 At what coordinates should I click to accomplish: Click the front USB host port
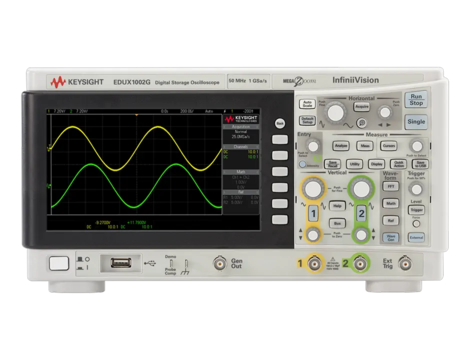tap(121, 263)
